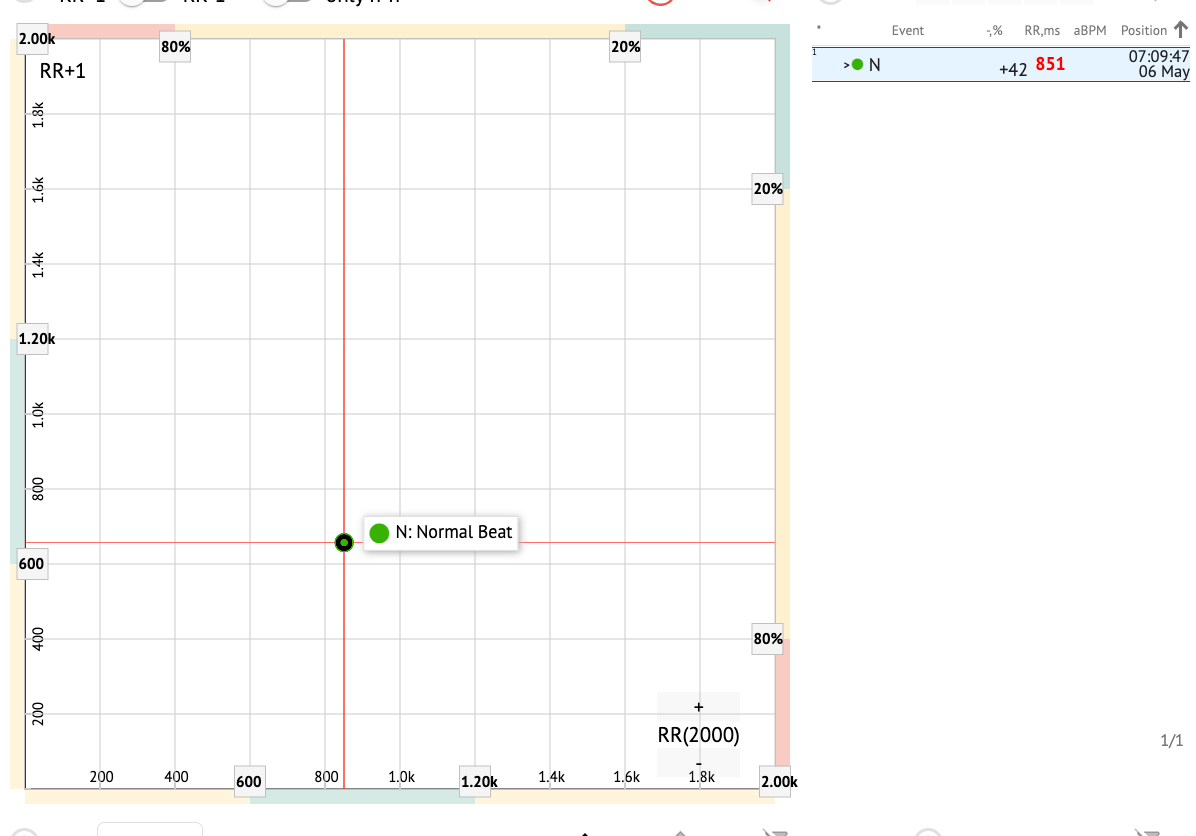Select the N event row in the table

[1000, 65]
